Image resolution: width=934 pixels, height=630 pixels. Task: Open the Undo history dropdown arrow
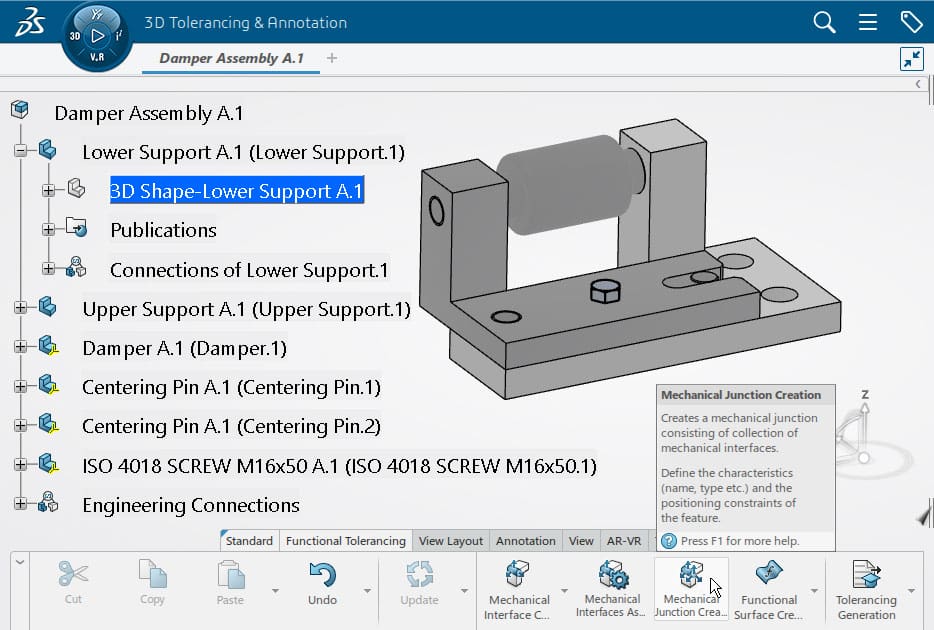click(x=367, y=591)
